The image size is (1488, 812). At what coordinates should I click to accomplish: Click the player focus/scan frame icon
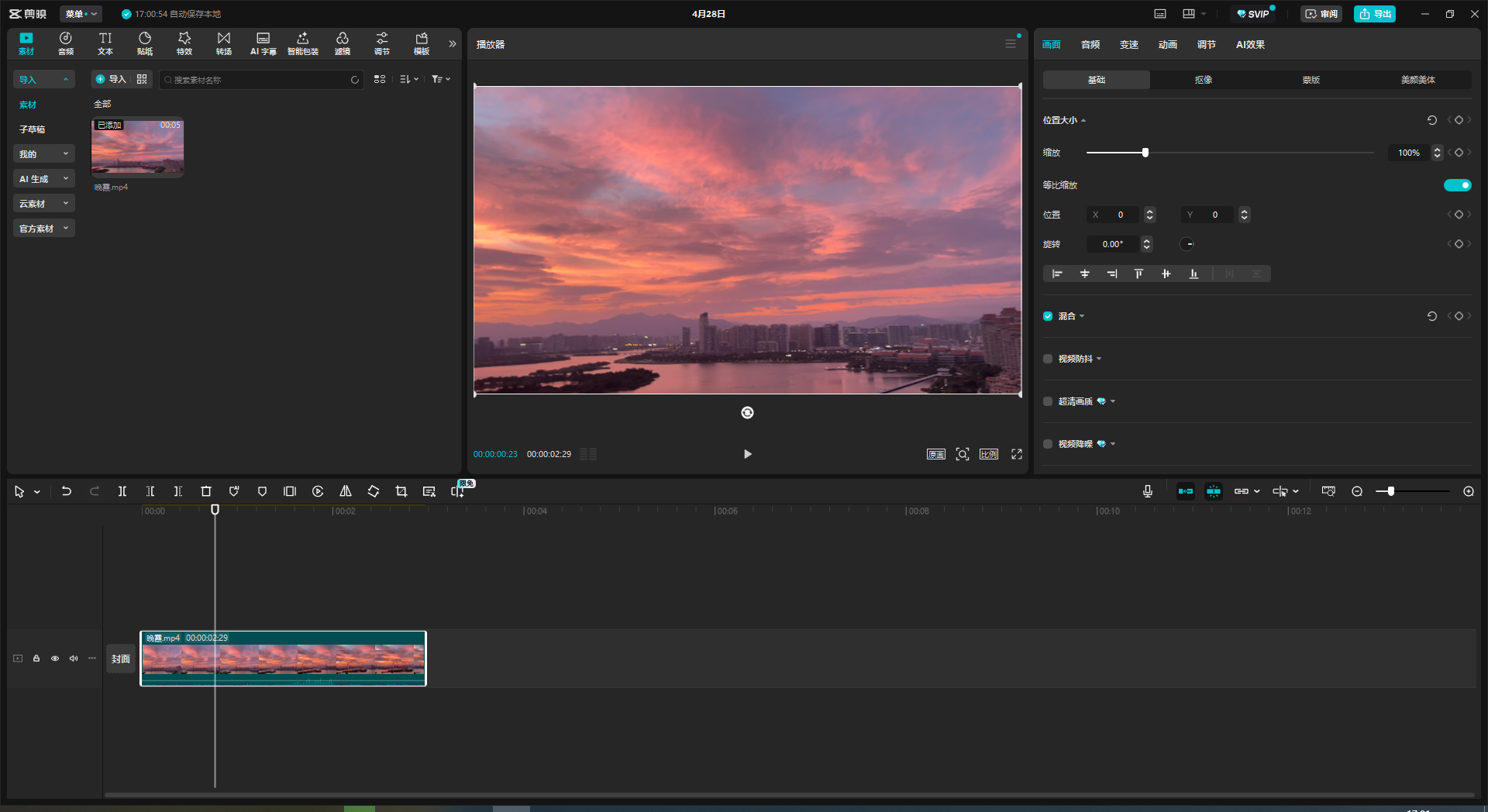(x=963, y=454)
